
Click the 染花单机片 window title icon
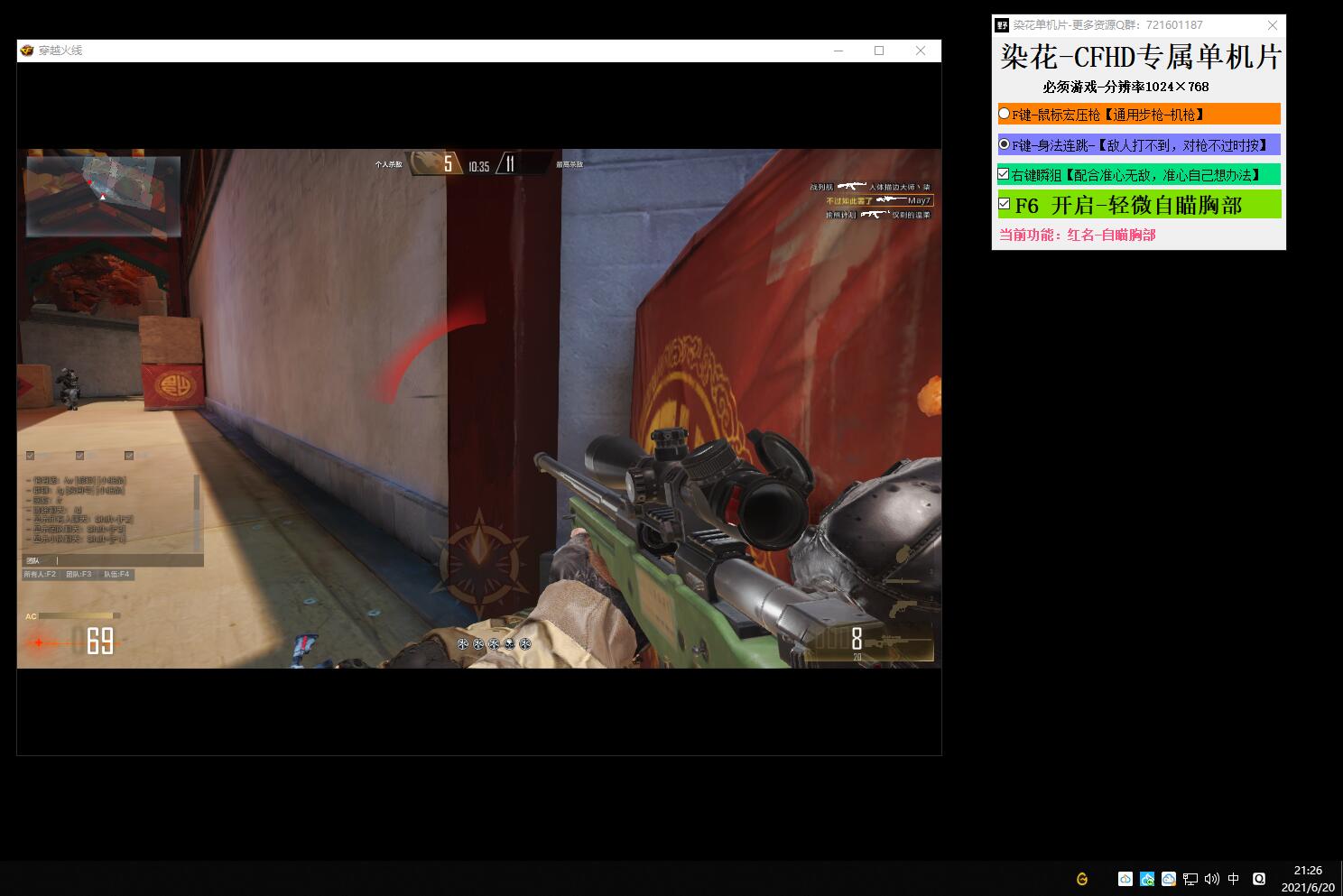(x=1002, y=25)
